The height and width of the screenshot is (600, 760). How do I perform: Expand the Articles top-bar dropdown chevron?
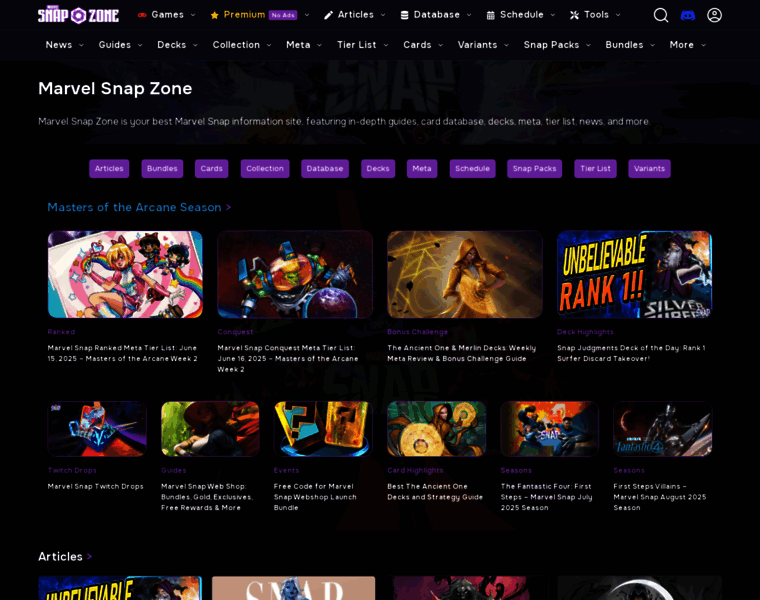click(383, 15)
